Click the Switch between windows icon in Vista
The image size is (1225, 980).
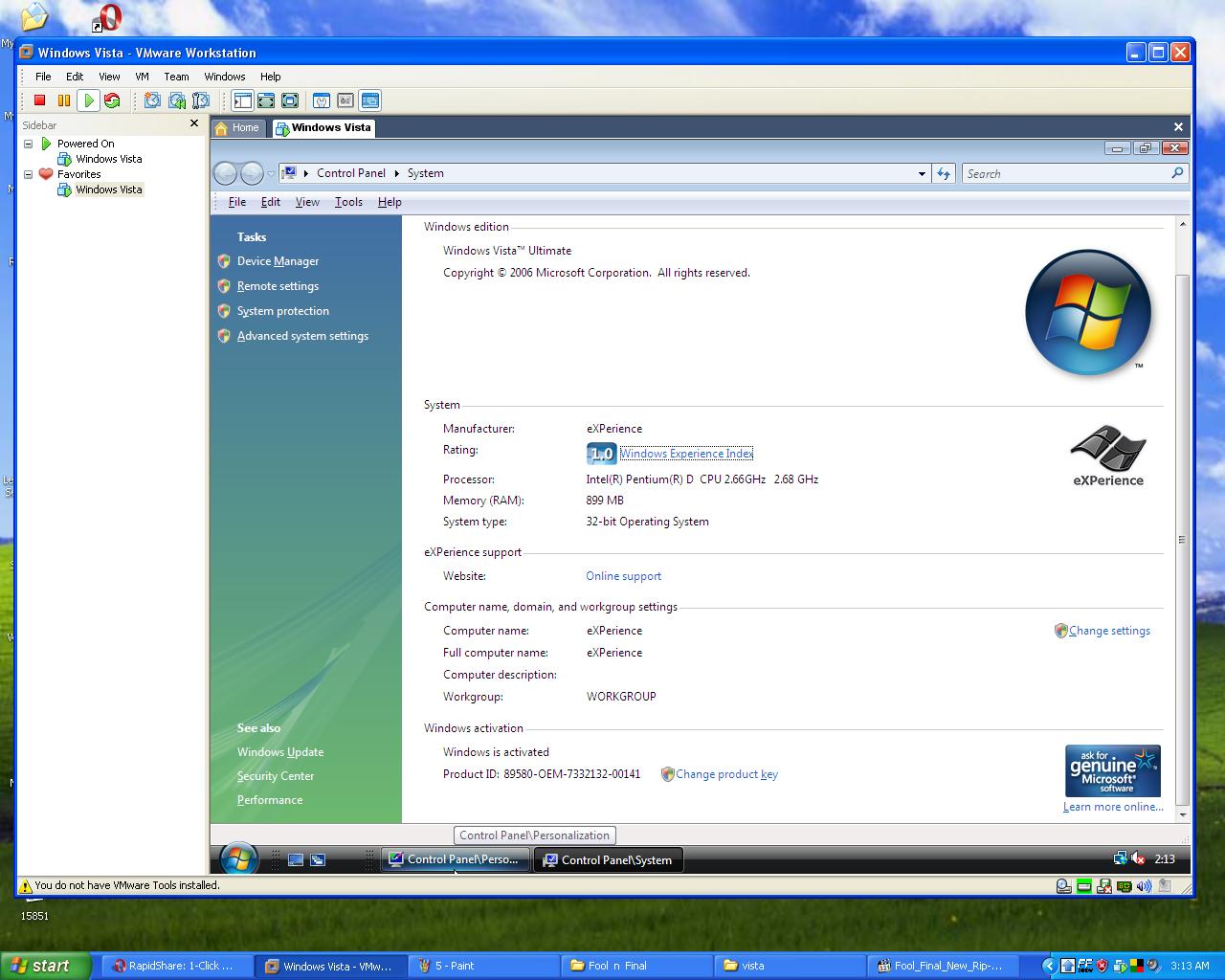[318, 859]
